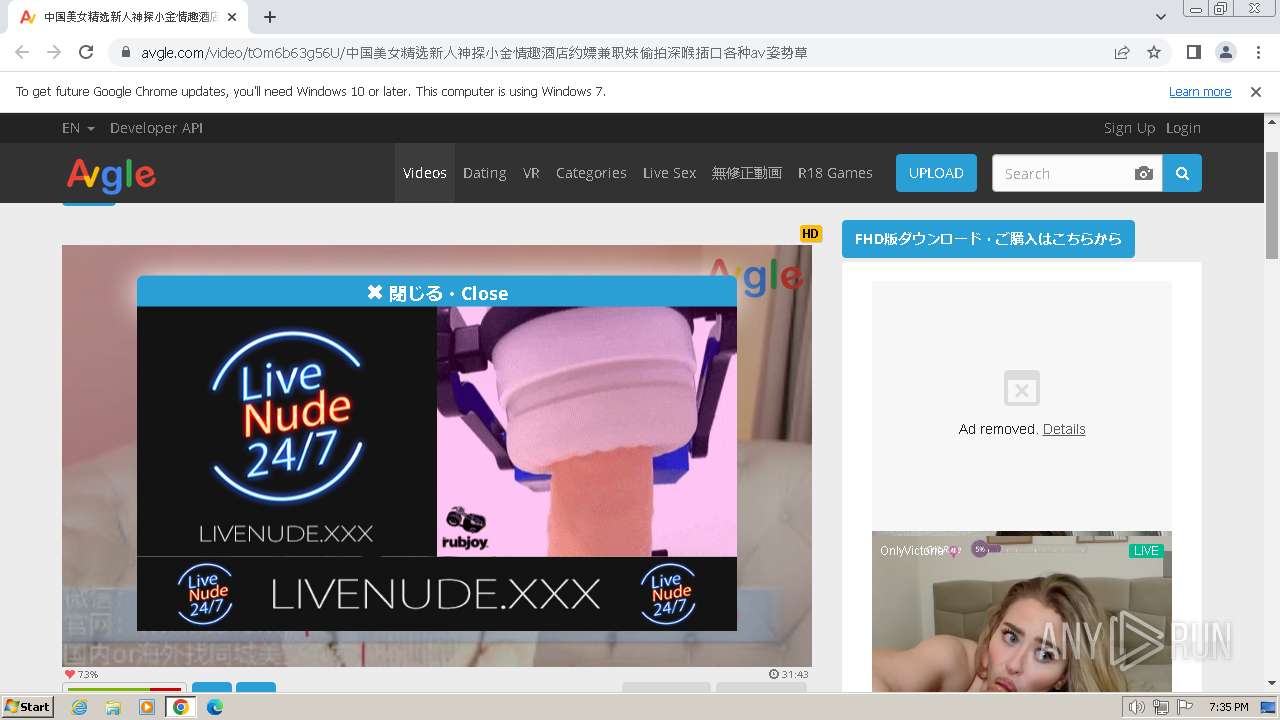Open the browser side panel icon
Screen dimensions: 1280x720
tap(1194, 52)
